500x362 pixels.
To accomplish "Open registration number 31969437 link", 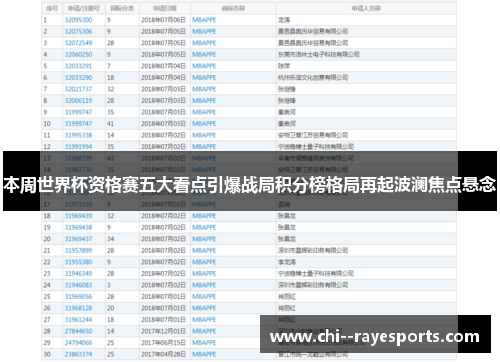I will [78, 239].
